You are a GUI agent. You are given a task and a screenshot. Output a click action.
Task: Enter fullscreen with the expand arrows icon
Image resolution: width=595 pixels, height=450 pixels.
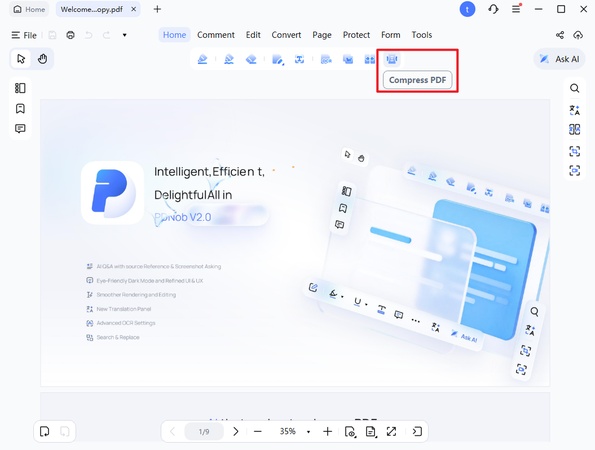391,431
